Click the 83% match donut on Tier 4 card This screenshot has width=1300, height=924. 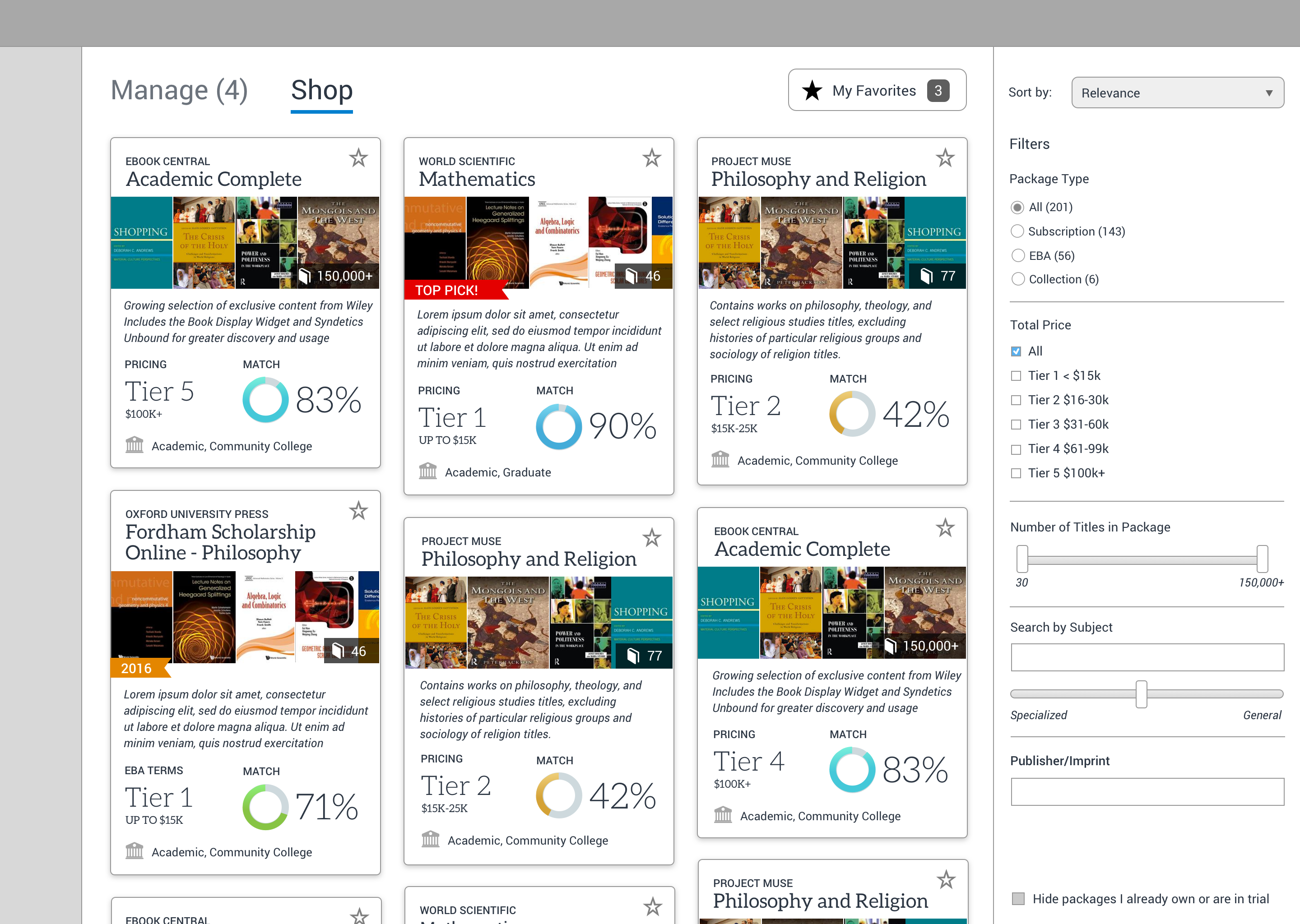click(x=852, y=770)
